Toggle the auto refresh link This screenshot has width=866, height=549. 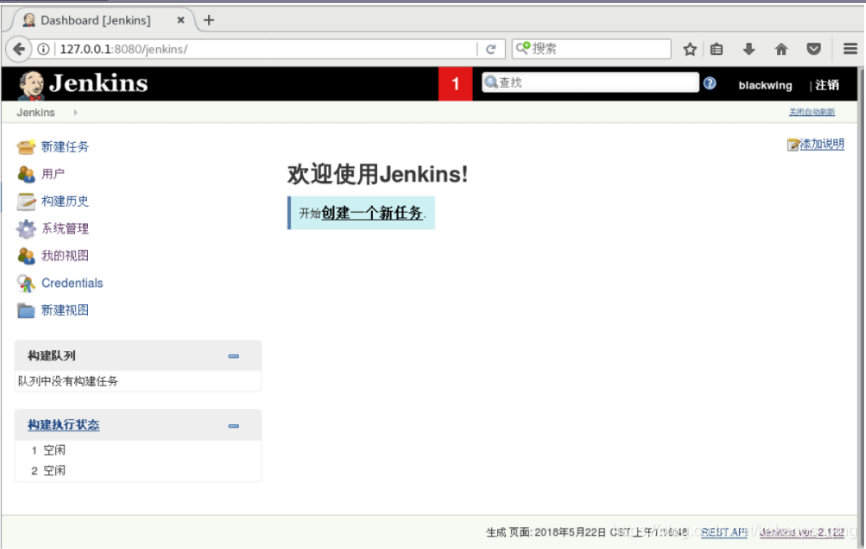coord(811,112)
